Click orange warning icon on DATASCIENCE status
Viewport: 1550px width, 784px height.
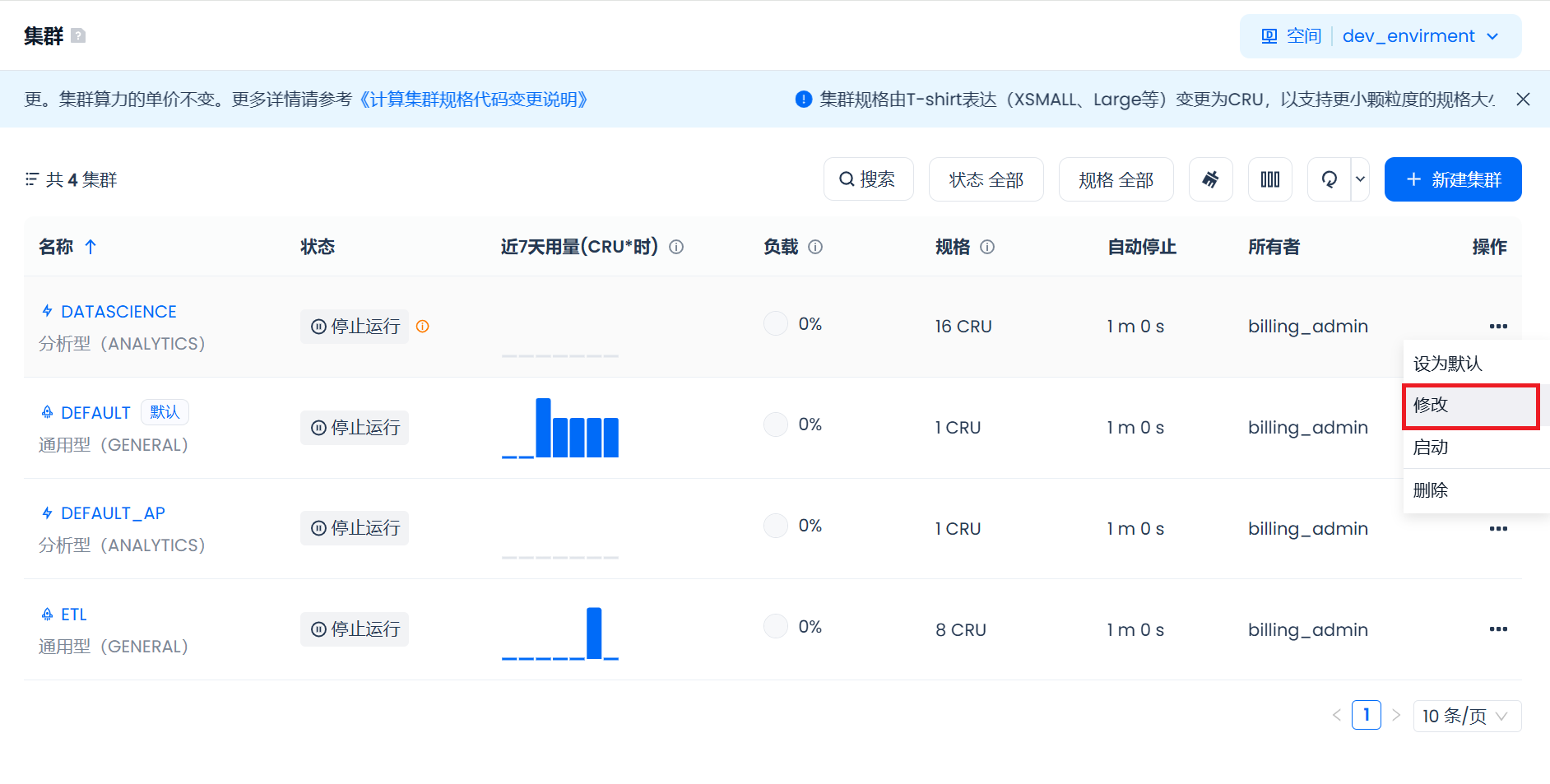click(423, 327)
